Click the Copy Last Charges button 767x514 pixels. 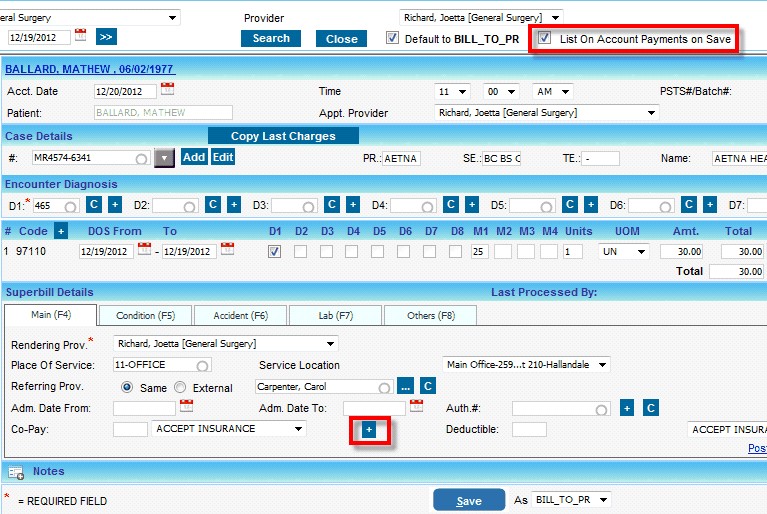point(282,136)
